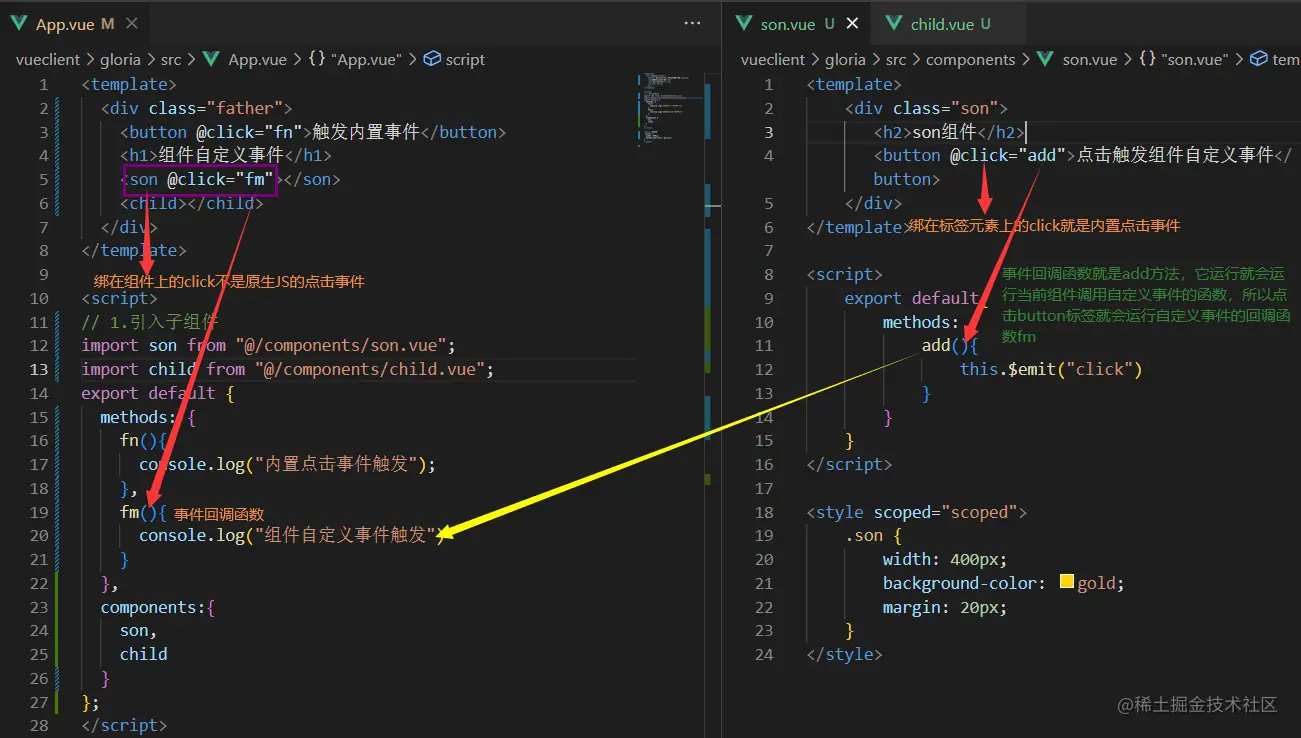Click the class="father" div line in App.vue
Screen dimensions: 1301x738
[196, 108]
